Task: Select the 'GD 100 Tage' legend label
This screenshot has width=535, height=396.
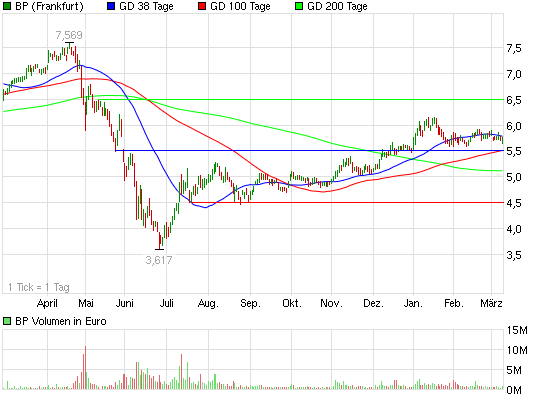Action: pyautogui.click(x=240, y=6)
